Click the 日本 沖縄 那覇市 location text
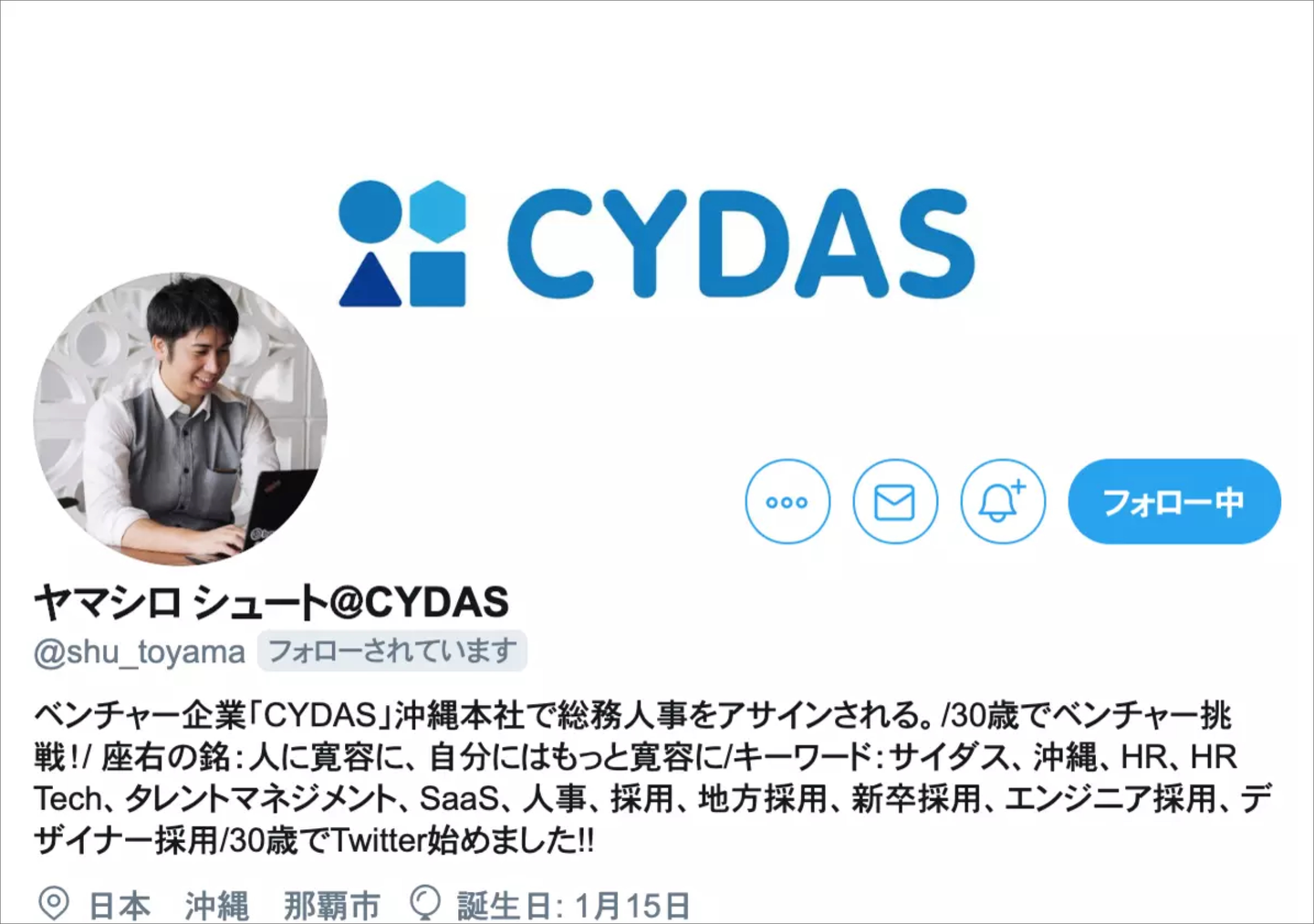The height and width of the screenshot is (924, 1314). coord(235,906)
